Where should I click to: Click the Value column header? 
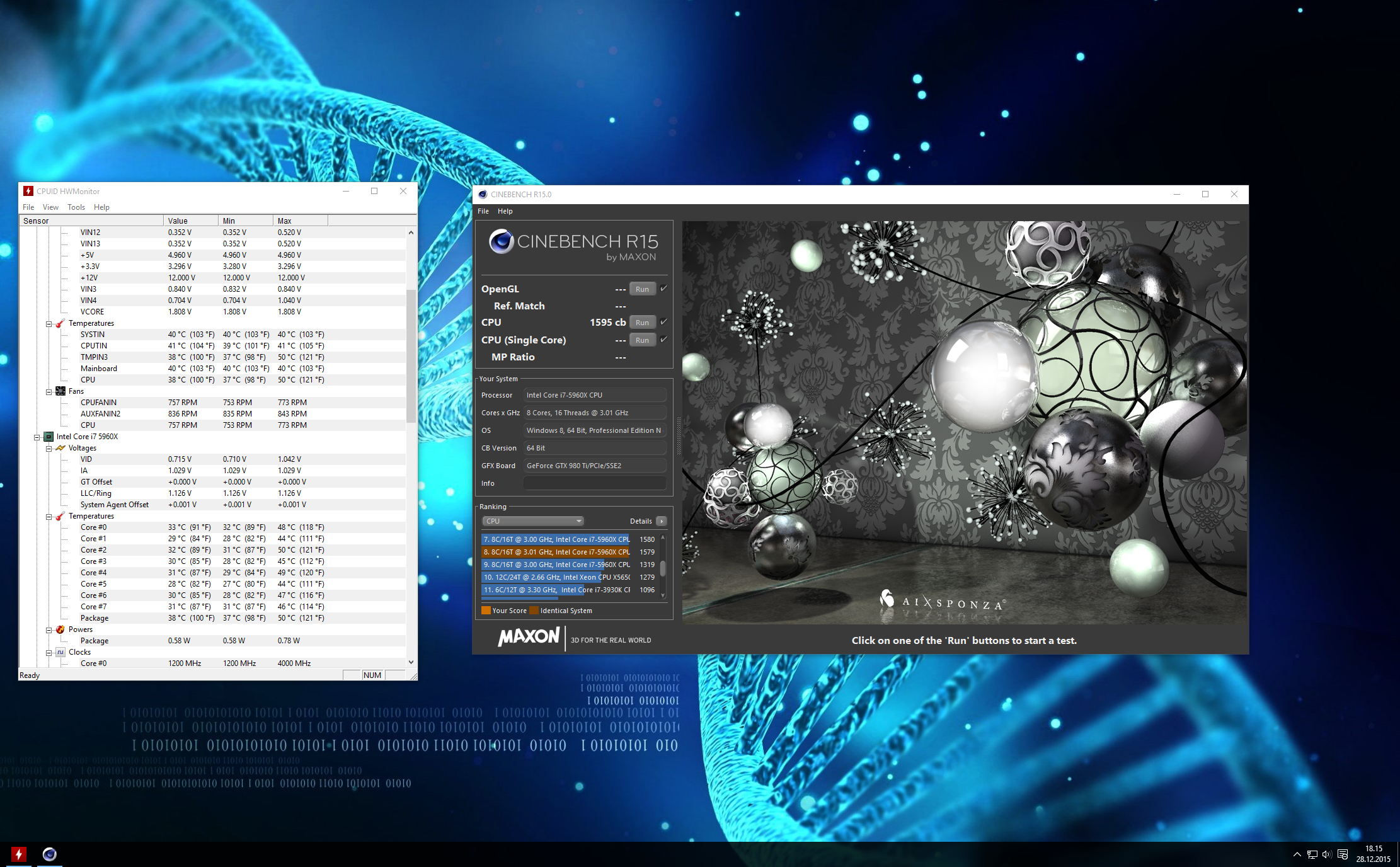191,221
